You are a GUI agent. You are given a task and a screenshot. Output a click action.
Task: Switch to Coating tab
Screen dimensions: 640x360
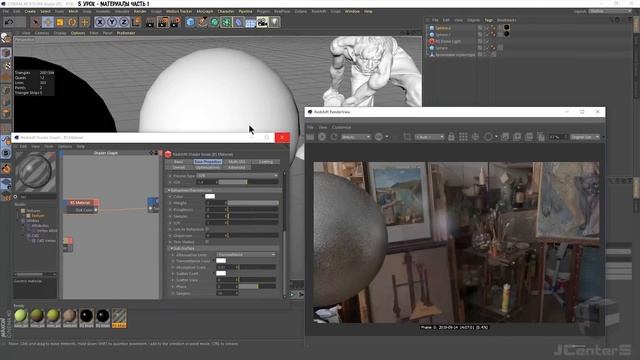point(266,162)
